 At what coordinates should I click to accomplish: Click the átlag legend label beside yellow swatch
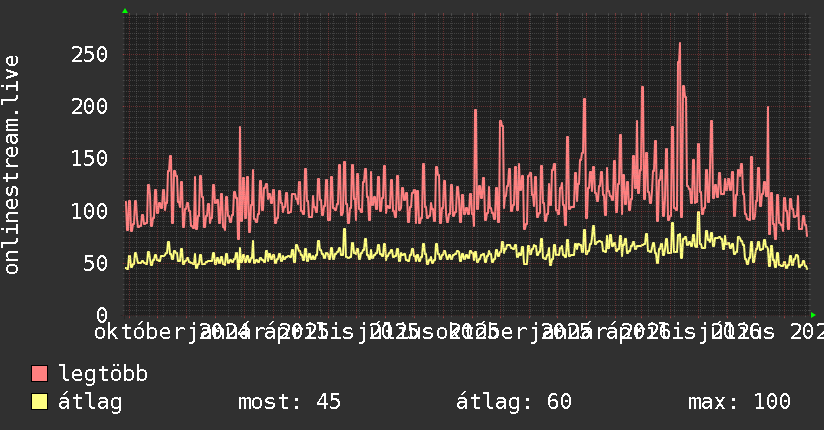pyautogui.click(x=90, y=402)
